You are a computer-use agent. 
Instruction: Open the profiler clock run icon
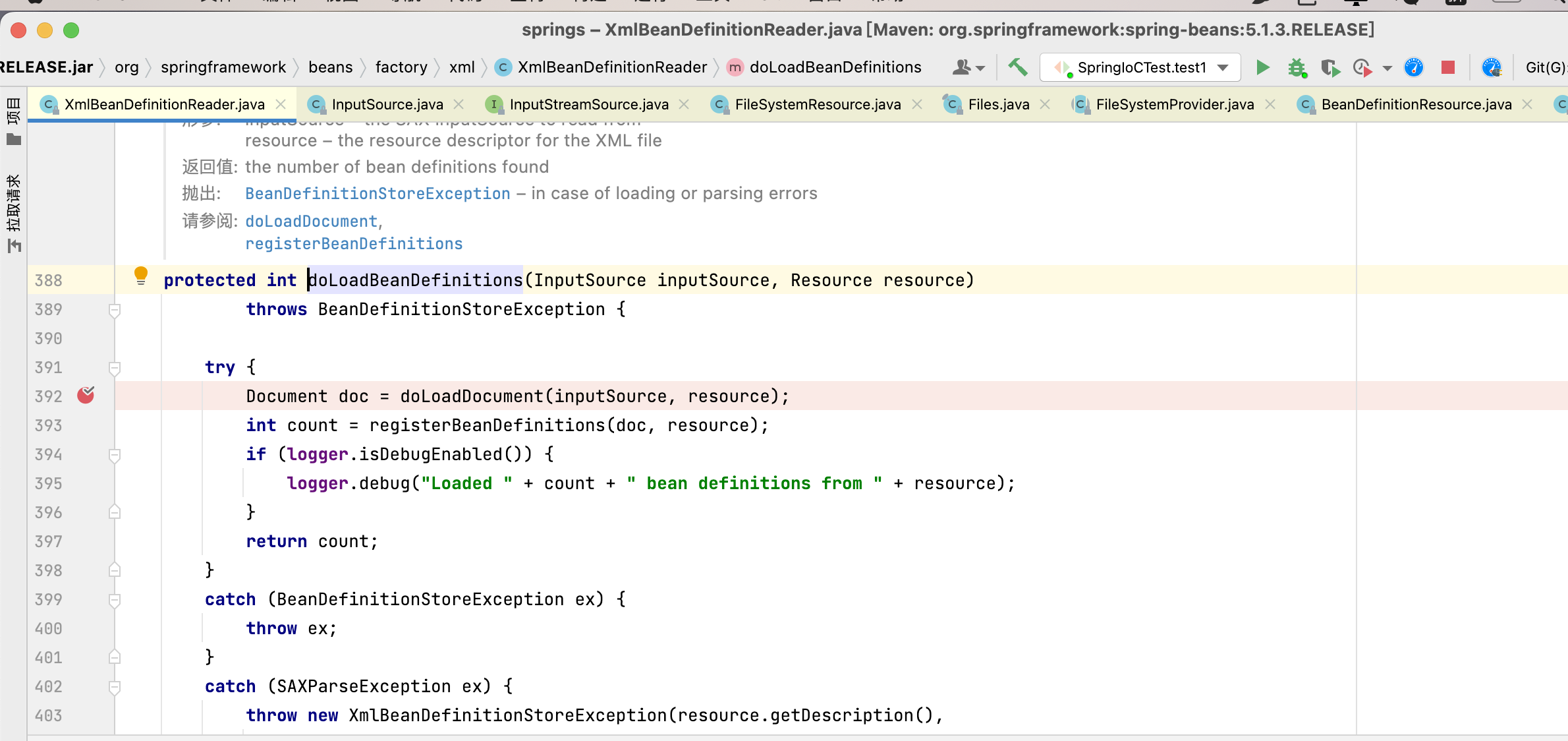(x=1362, y=67)
